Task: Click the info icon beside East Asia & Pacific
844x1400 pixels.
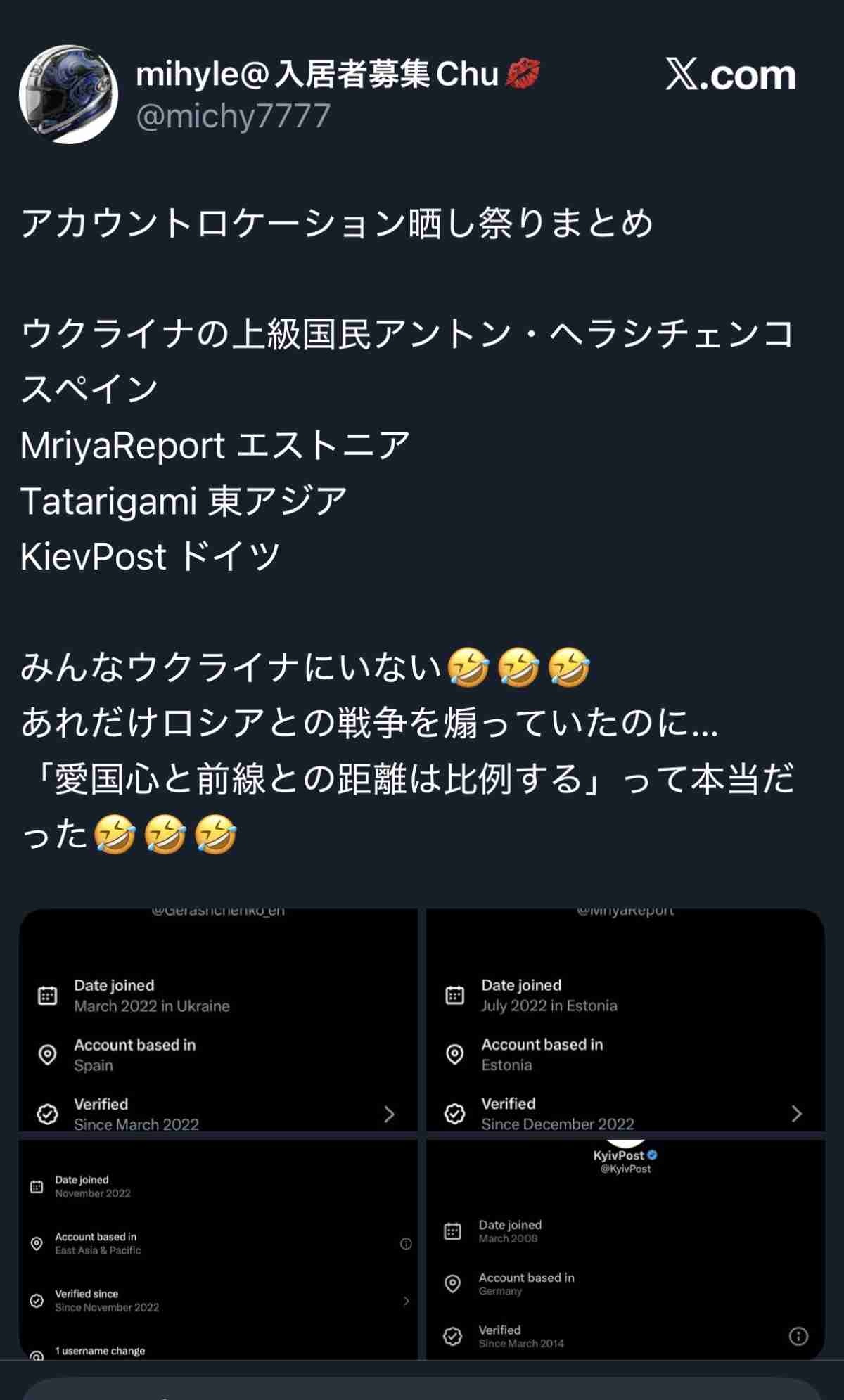Action: tap(406, 1244)
